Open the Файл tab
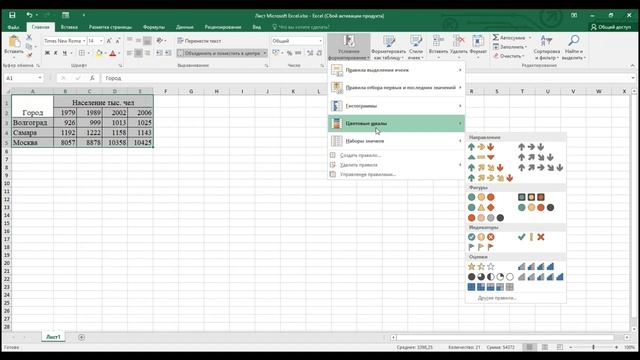 tap(13, 27)
